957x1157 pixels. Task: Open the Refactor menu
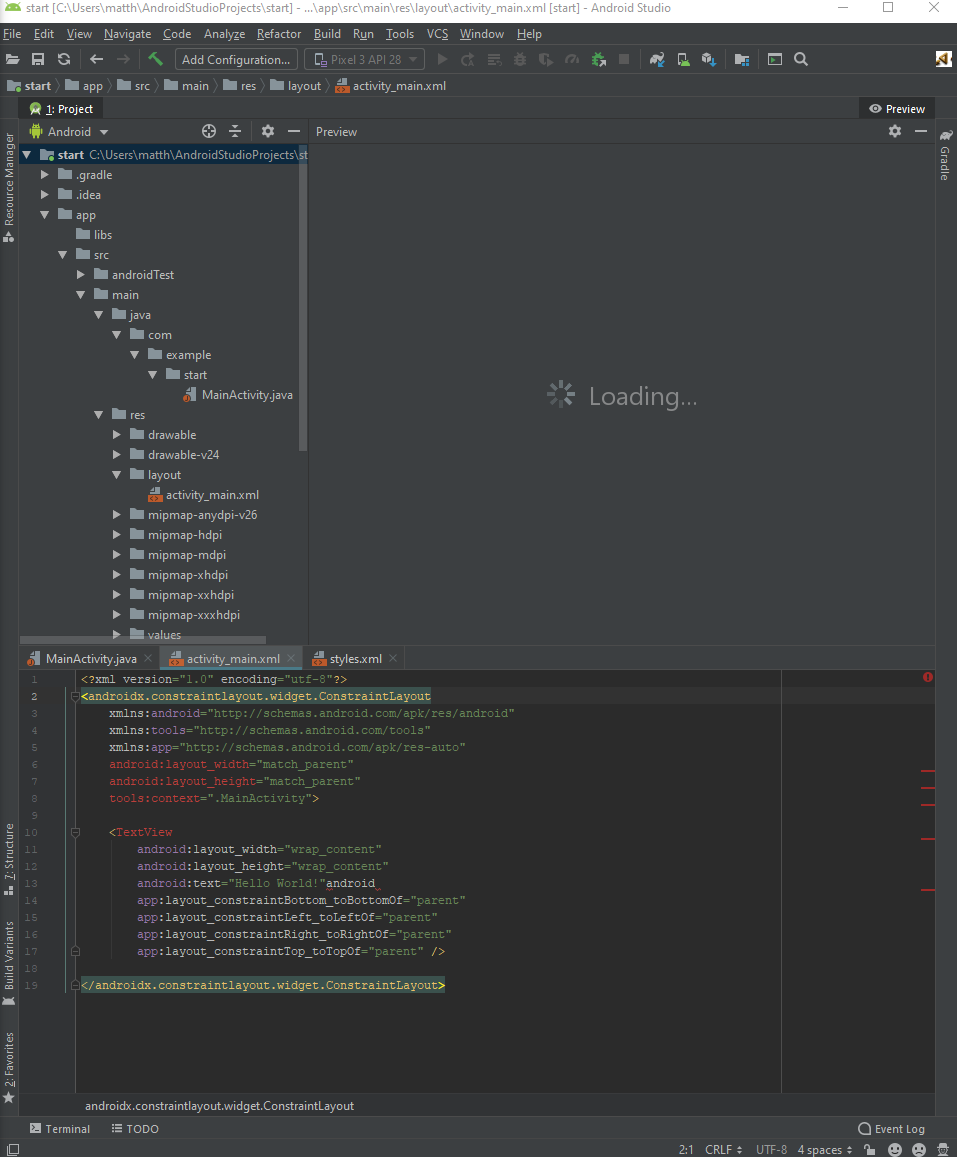pyautogui.click(x=278, y=34)
